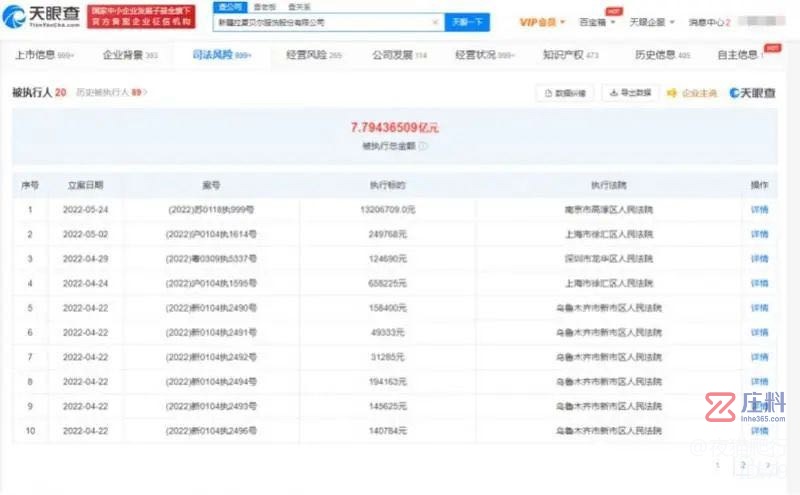
Task: Select the 查关系 search tab
Action: (x=299, y=7)
